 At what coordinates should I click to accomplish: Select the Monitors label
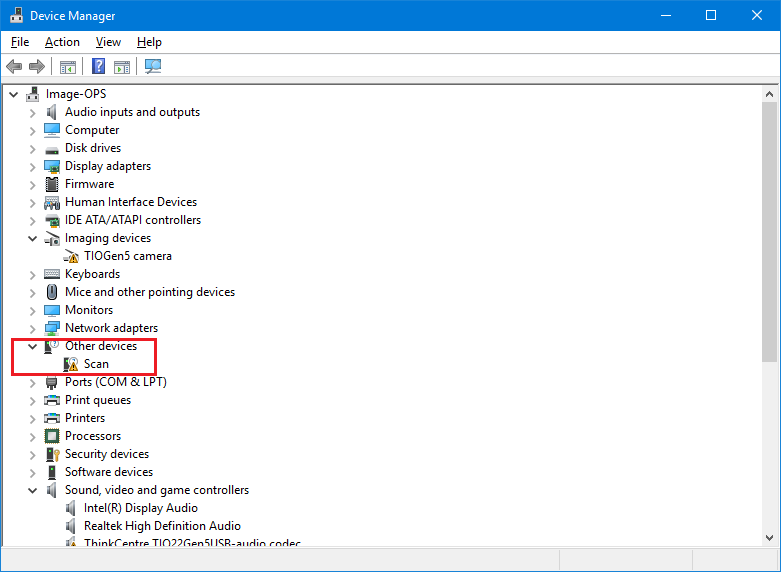[x=89, y=310]
